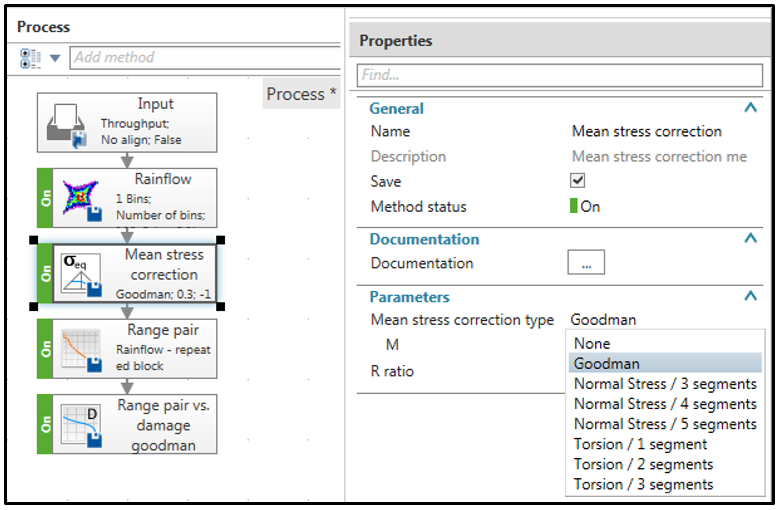Collapse the Documentation section

pyautogui.click(x=750, y=238)
